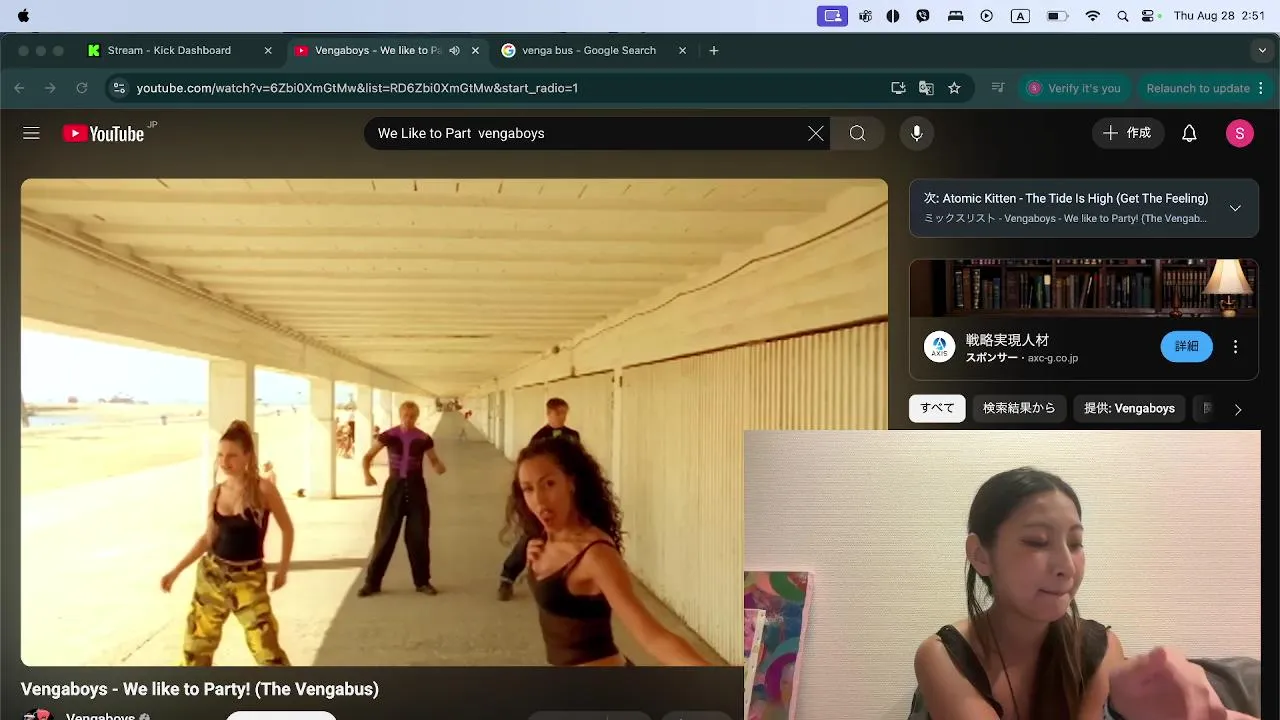This screenshot has height=720, width=1280.
Task: Click the install app icon in address bar
Action: (x=898, y=88)
